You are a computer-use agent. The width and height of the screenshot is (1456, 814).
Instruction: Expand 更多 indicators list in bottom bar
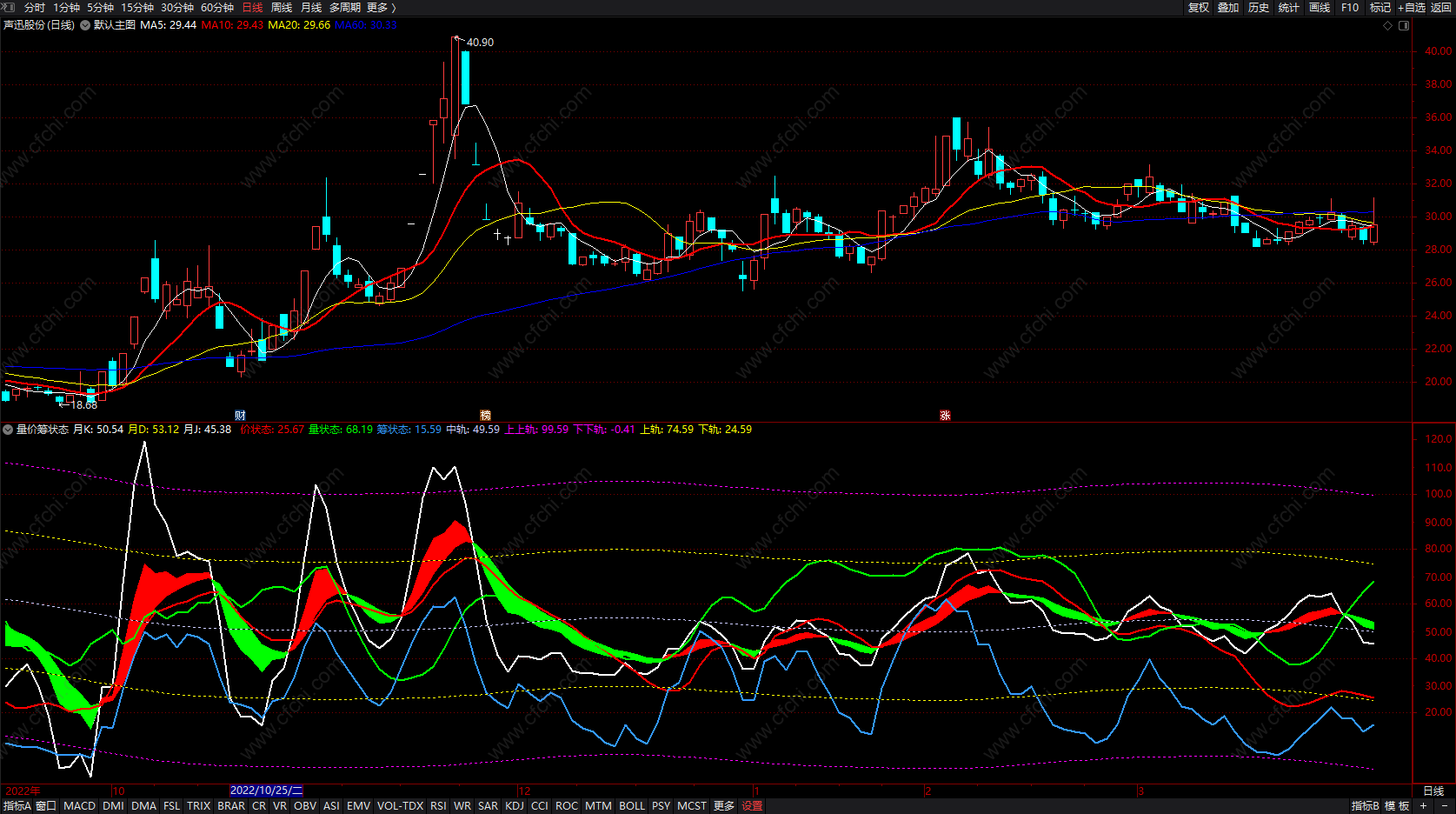point(724,806)
